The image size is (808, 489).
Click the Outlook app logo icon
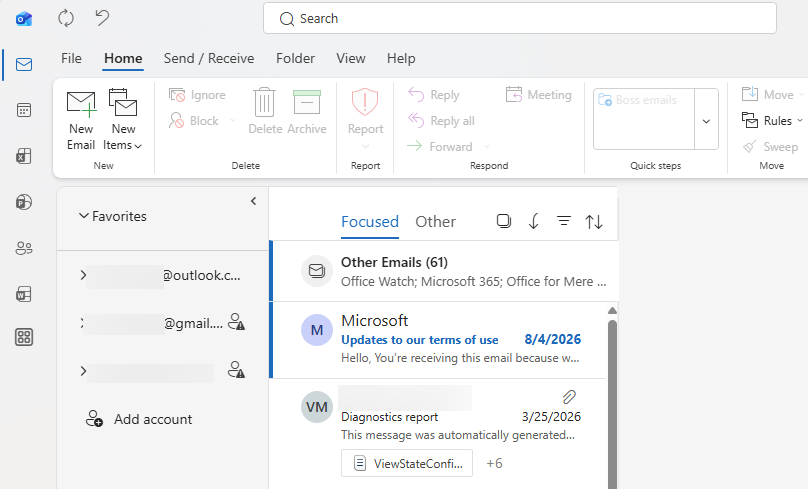tap(24, 19)
